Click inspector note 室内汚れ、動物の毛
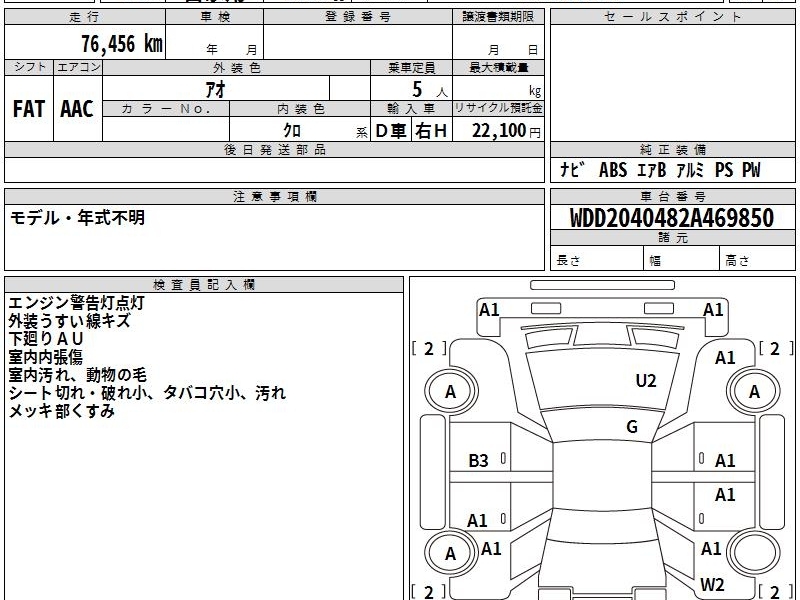This screenshot has width=800, height=600. point(78,375)
